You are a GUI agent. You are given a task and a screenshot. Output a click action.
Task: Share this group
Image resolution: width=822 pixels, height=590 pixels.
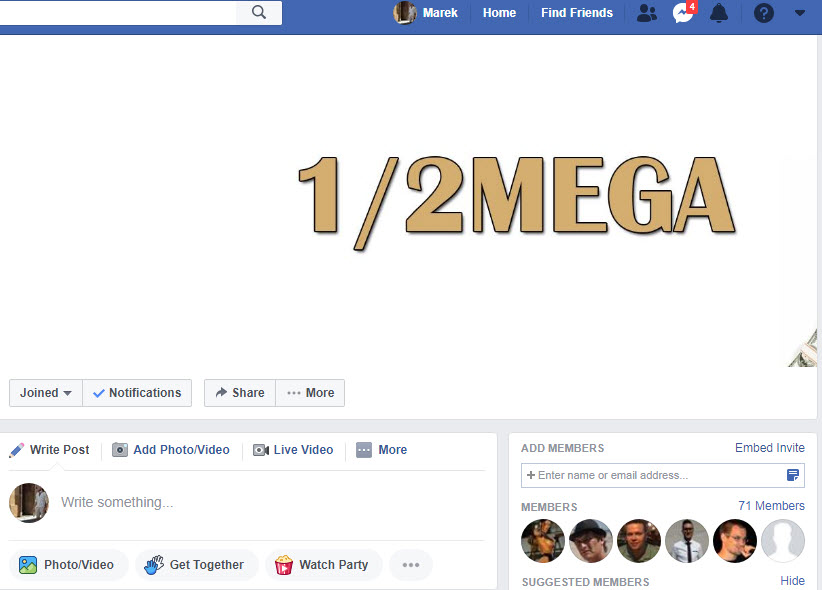tap(240, 393)
